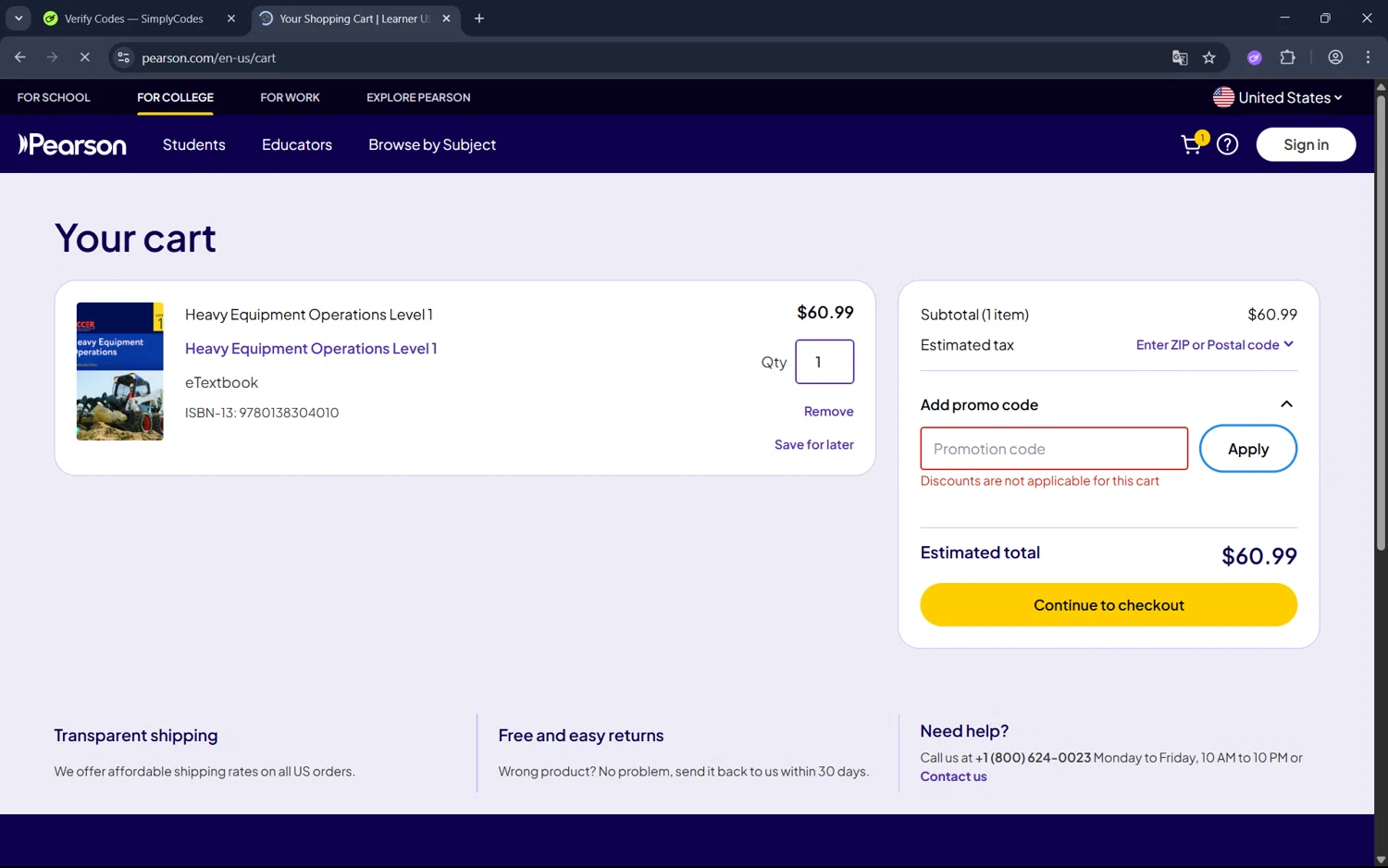The height and width of the screenshot is (868, 1388).
Task: Click the ISBN-13: 9780138304010 text
Action: tap(262, 413)
